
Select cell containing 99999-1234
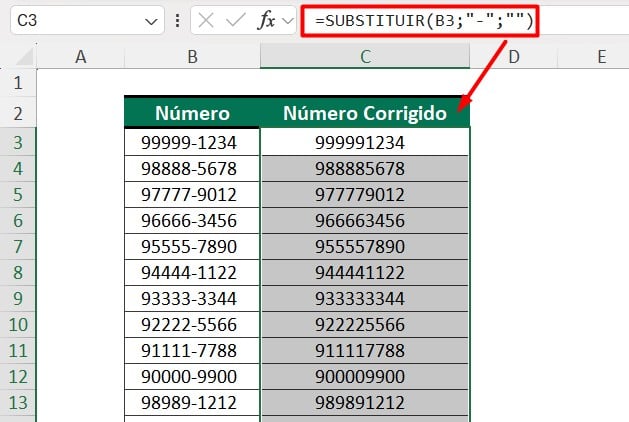(193, 142)
